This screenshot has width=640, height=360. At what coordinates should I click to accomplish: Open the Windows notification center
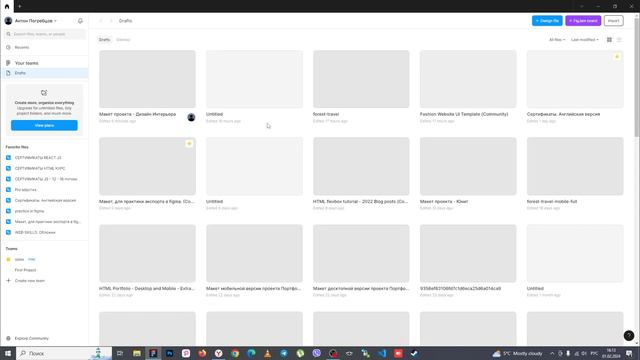[x=629, y=353]
